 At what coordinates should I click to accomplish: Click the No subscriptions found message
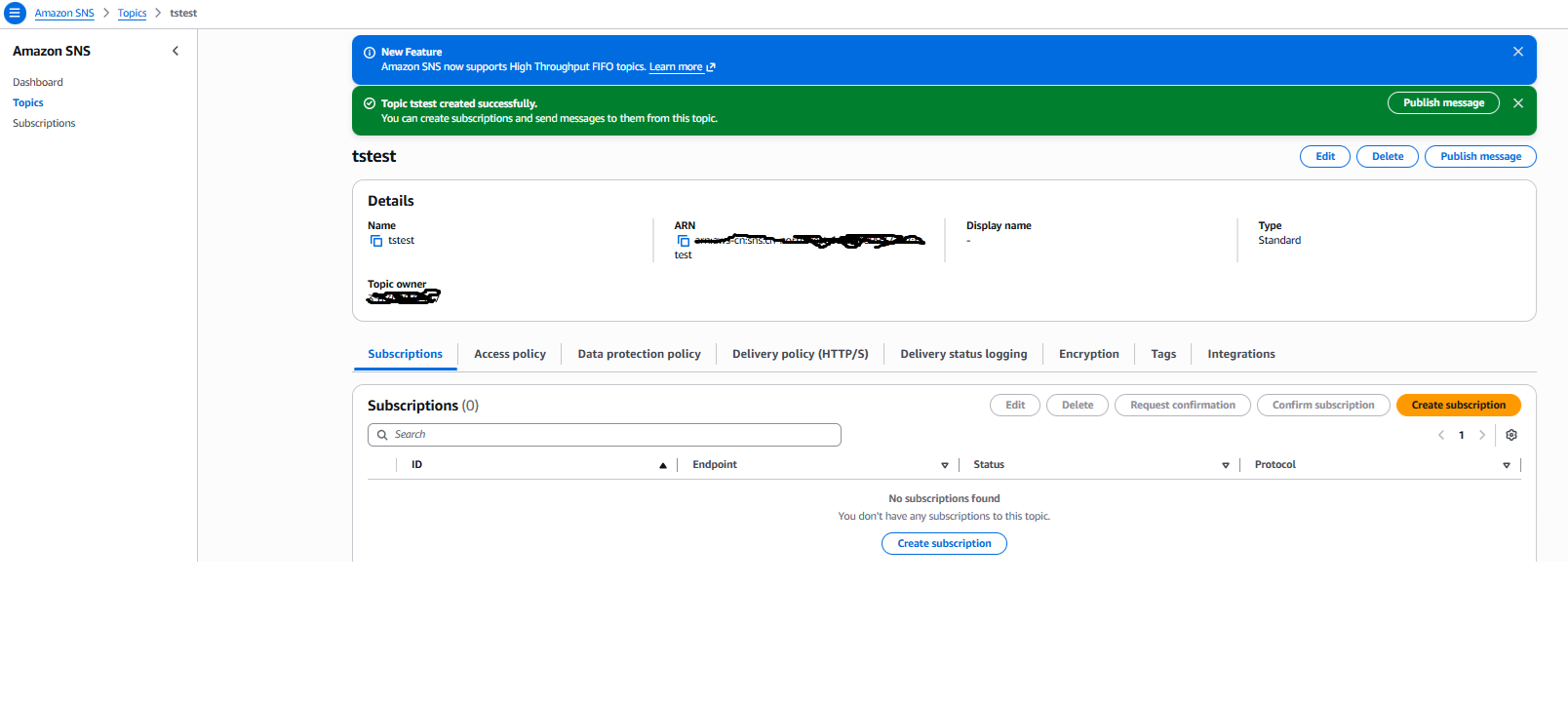944,499
